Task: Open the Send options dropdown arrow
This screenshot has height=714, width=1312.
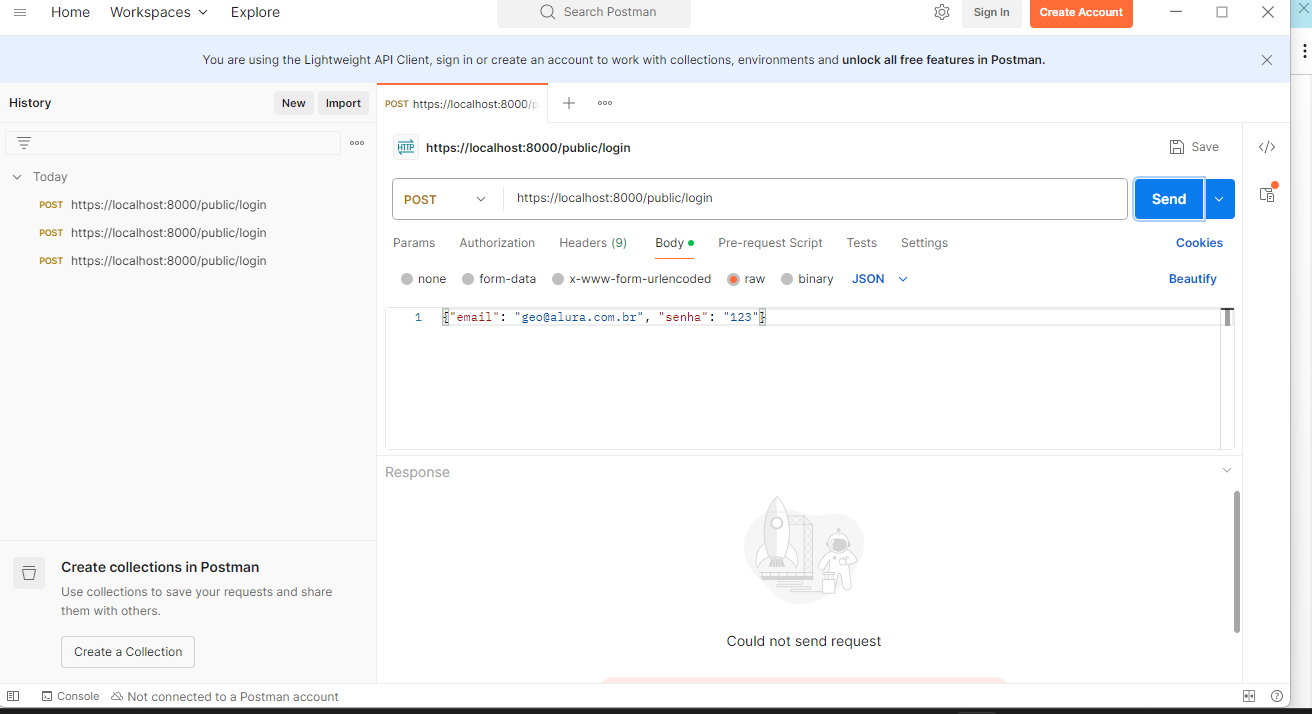Action: tap(1220, 199)
